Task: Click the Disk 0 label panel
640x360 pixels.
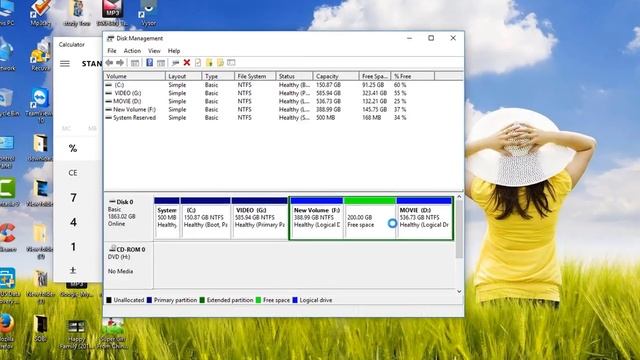Action: [129, 218]
